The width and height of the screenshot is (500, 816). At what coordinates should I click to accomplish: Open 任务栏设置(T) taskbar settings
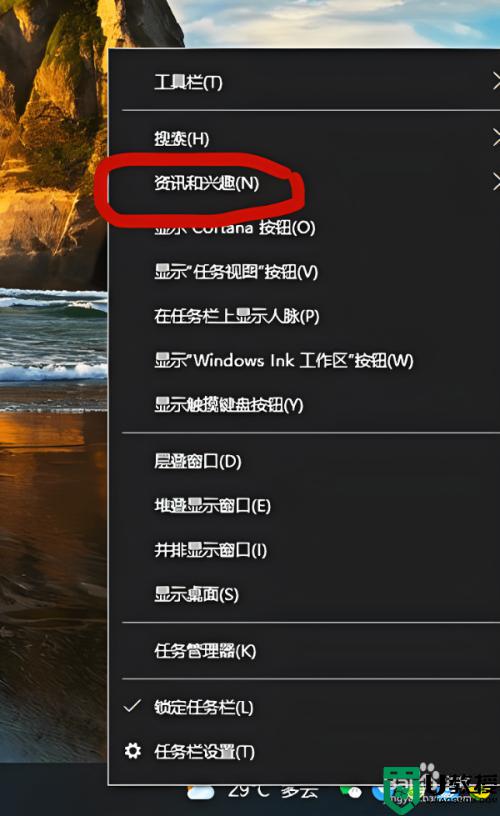pos(304,751)
